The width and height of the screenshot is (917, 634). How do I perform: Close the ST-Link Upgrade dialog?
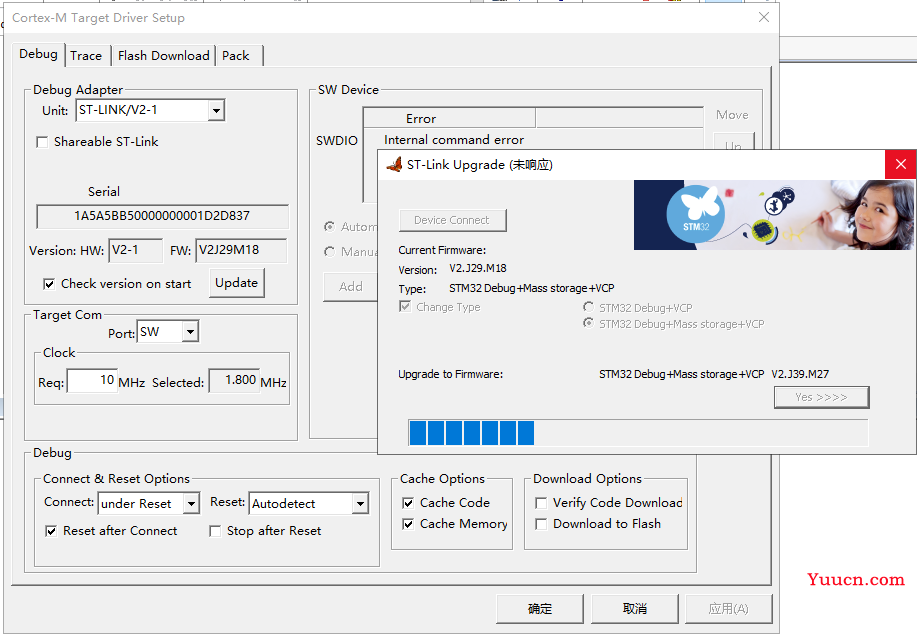[x=901, y=164]
